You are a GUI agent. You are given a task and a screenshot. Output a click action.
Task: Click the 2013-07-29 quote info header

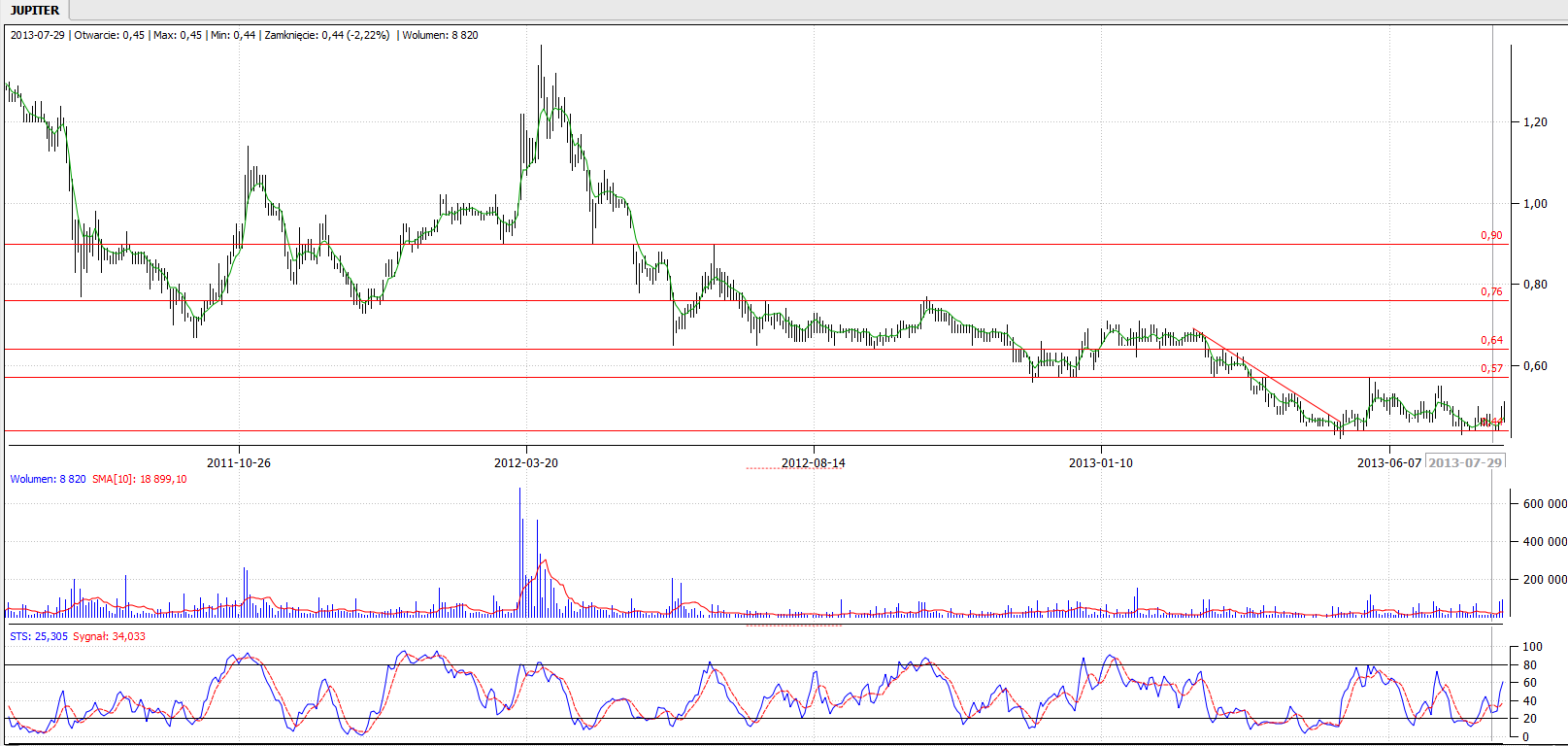click(244, 35)
